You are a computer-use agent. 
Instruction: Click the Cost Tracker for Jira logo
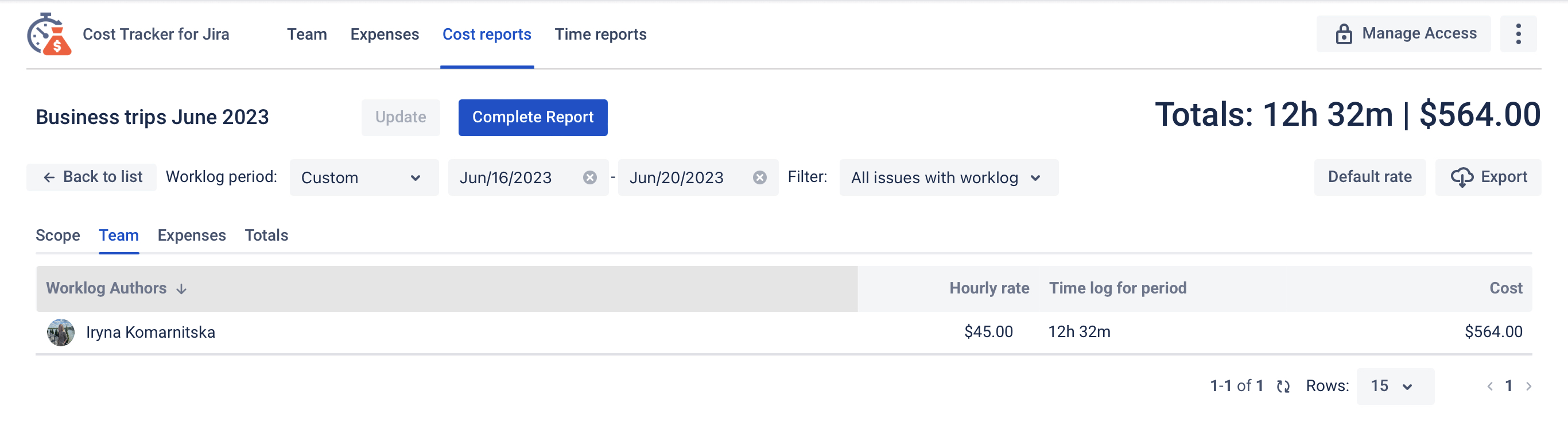[49, 34]
